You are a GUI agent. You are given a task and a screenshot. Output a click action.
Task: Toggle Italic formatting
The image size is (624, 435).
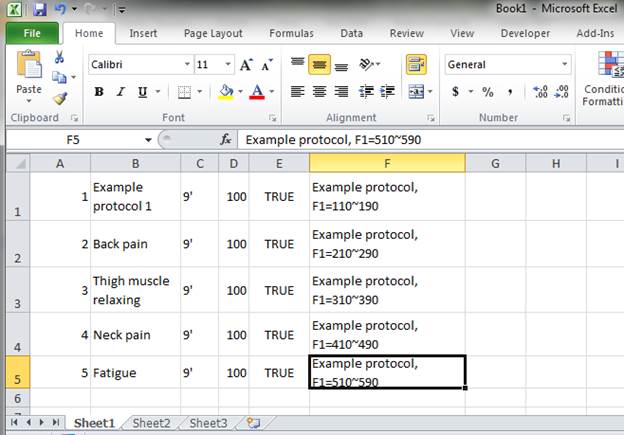point(120,92)
